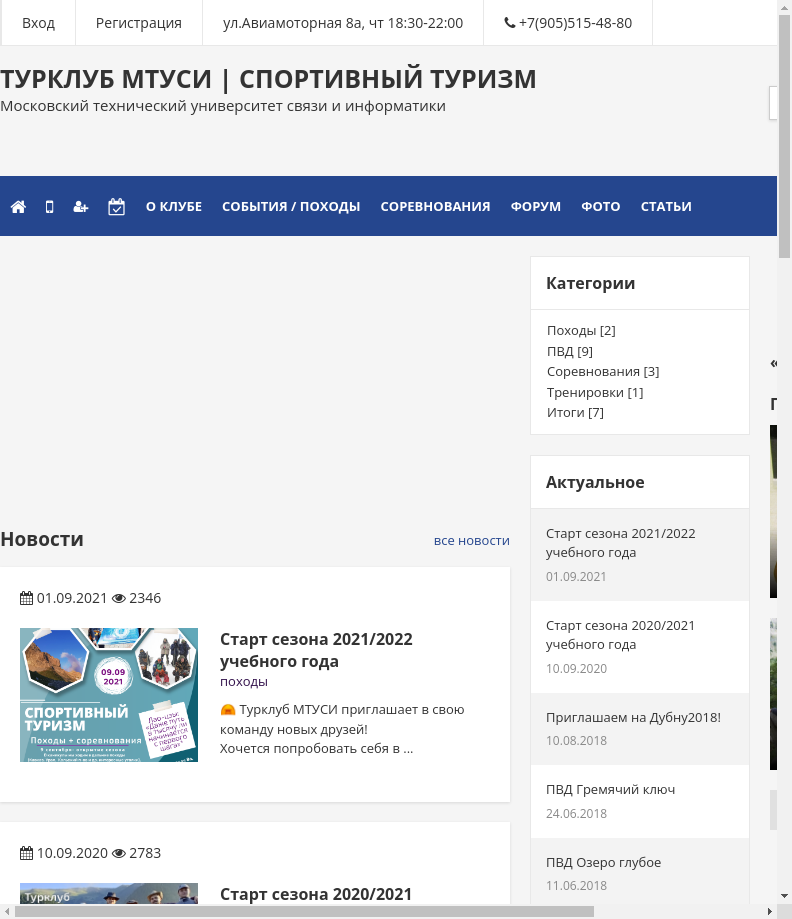Open the ФОРУМ section
Viewport: 792px width, 919px height.
tap(536, 207)
